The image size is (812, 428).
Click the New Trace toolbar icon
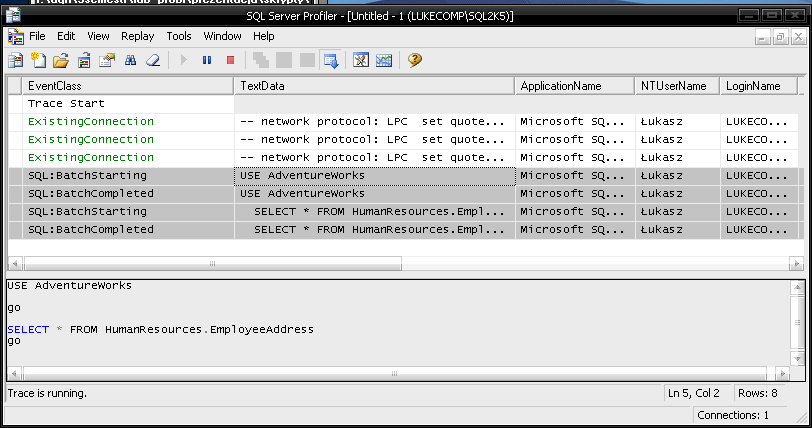16,60
